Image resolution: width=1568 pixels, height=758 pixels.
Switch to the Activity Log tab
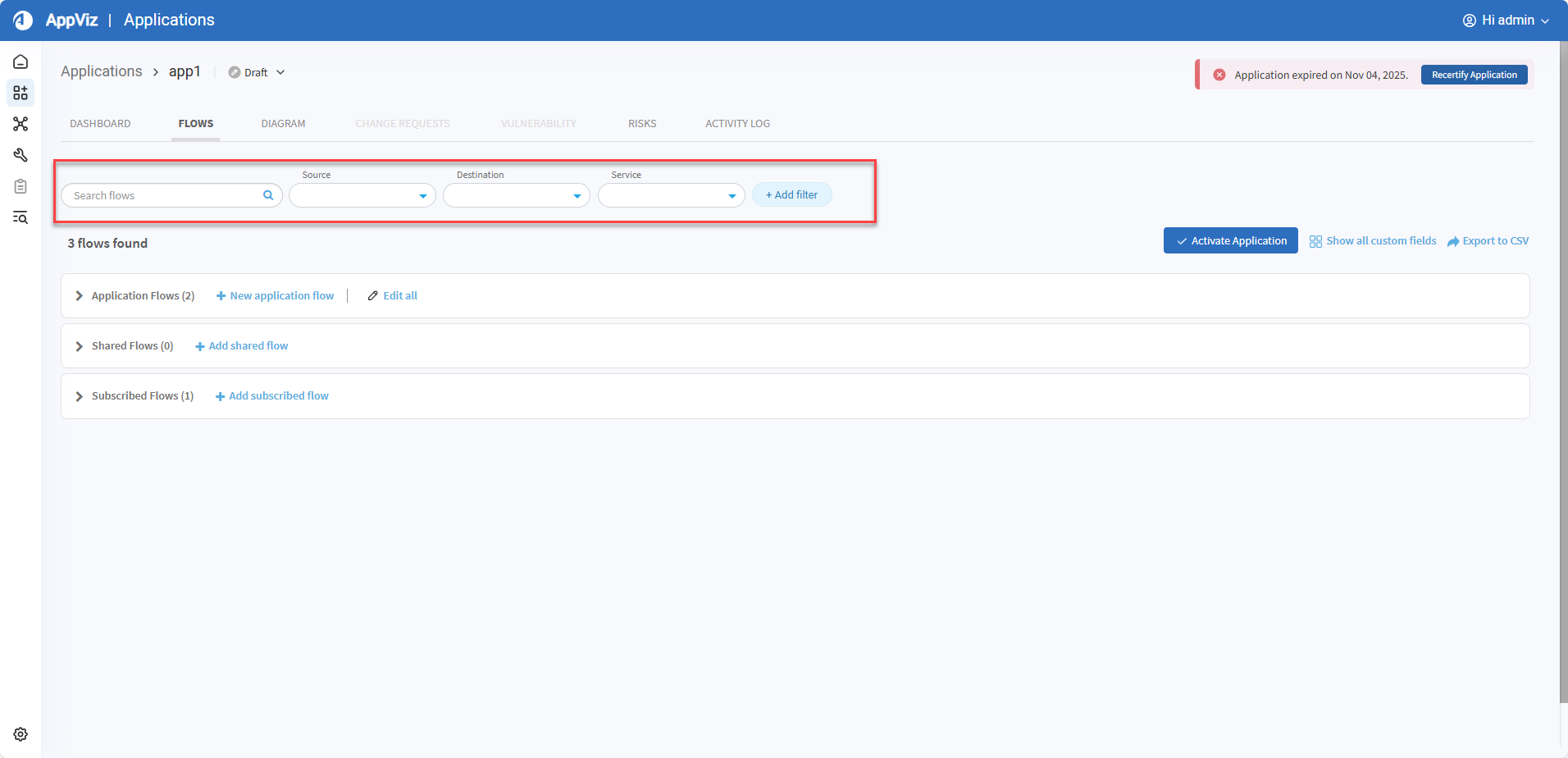(x=737, y=124)
